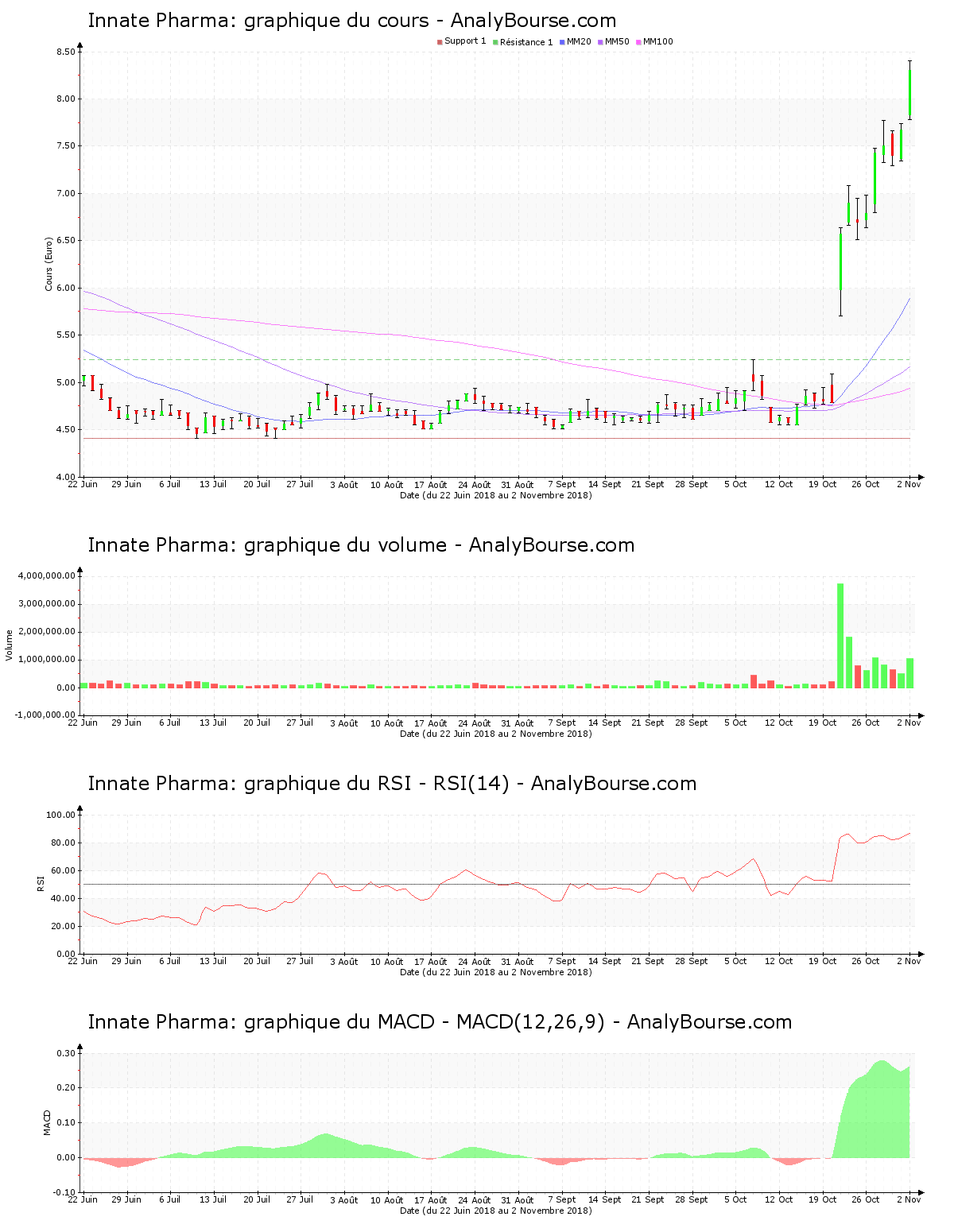Viewport: 954px width, 1232px height.
Task: Select the 'MM100' legend label
Action: click(658, 41)
